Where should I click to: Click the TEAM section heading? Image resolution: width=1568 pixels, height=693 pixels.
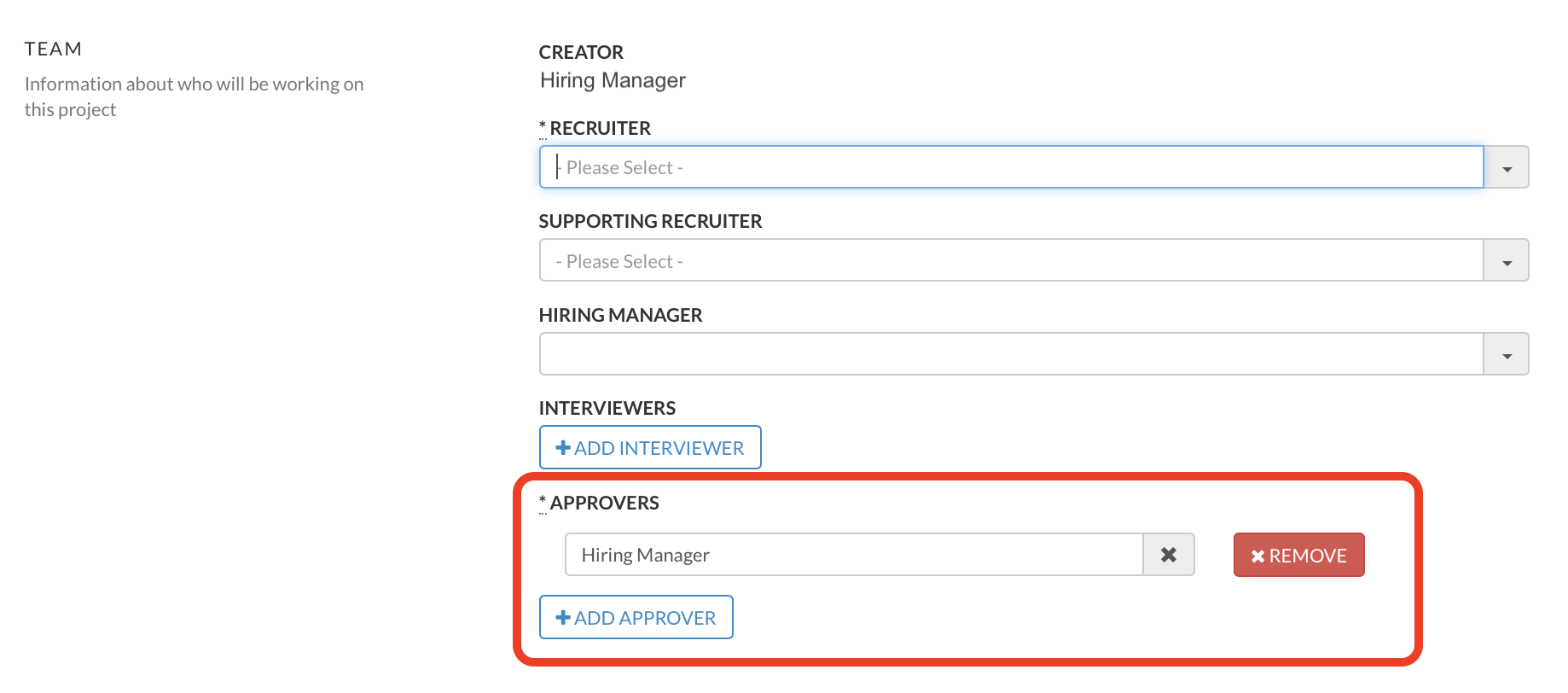pos(53,49)
